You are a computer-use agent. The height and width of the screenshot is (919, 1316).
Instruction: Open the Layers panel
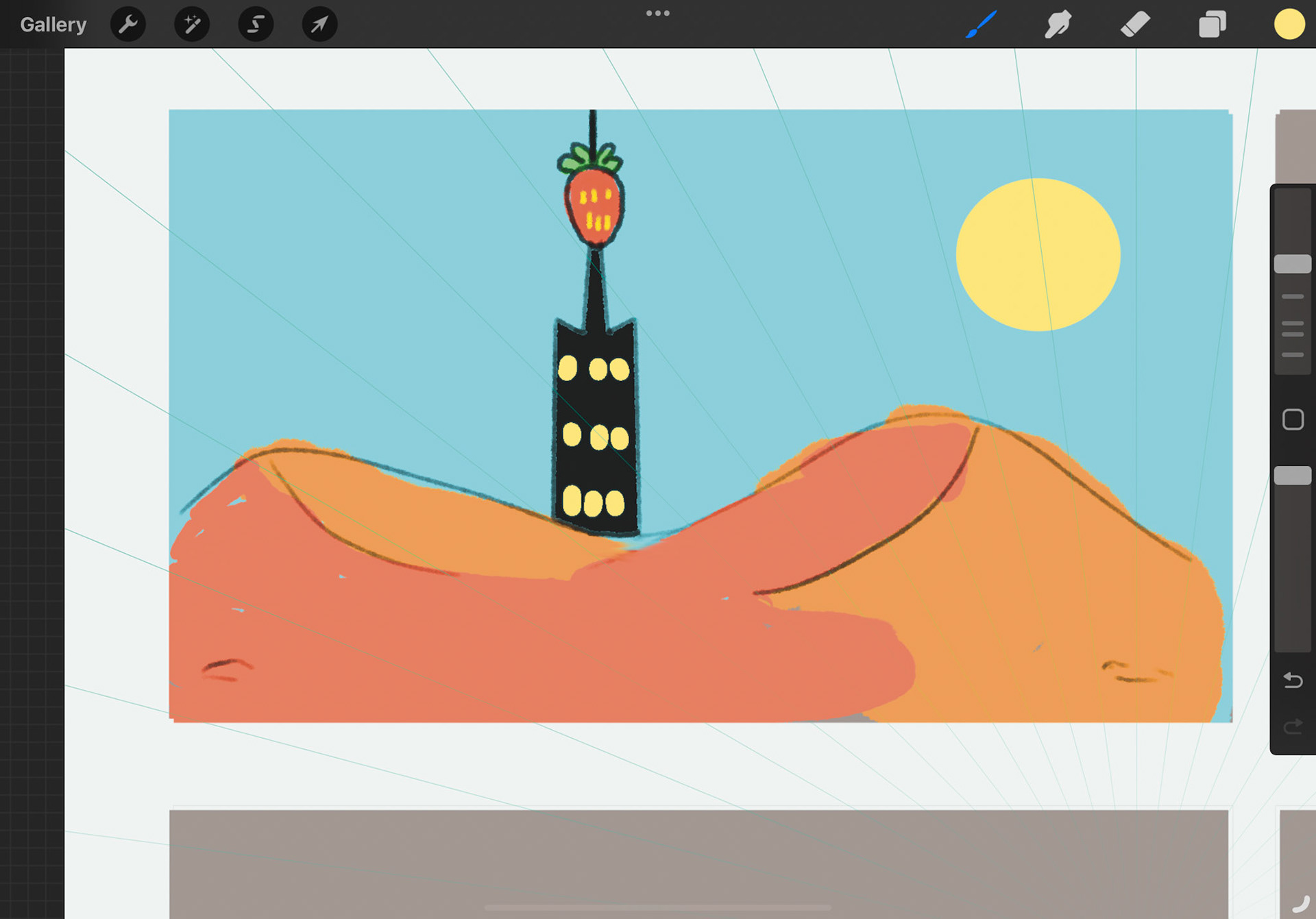1212,25
